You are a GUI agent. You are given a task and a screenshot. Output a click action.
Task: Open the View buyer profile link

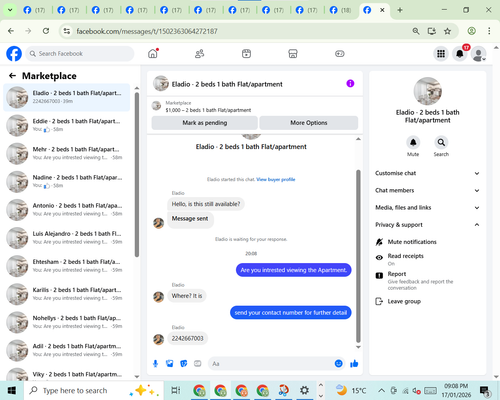[276, 179]
